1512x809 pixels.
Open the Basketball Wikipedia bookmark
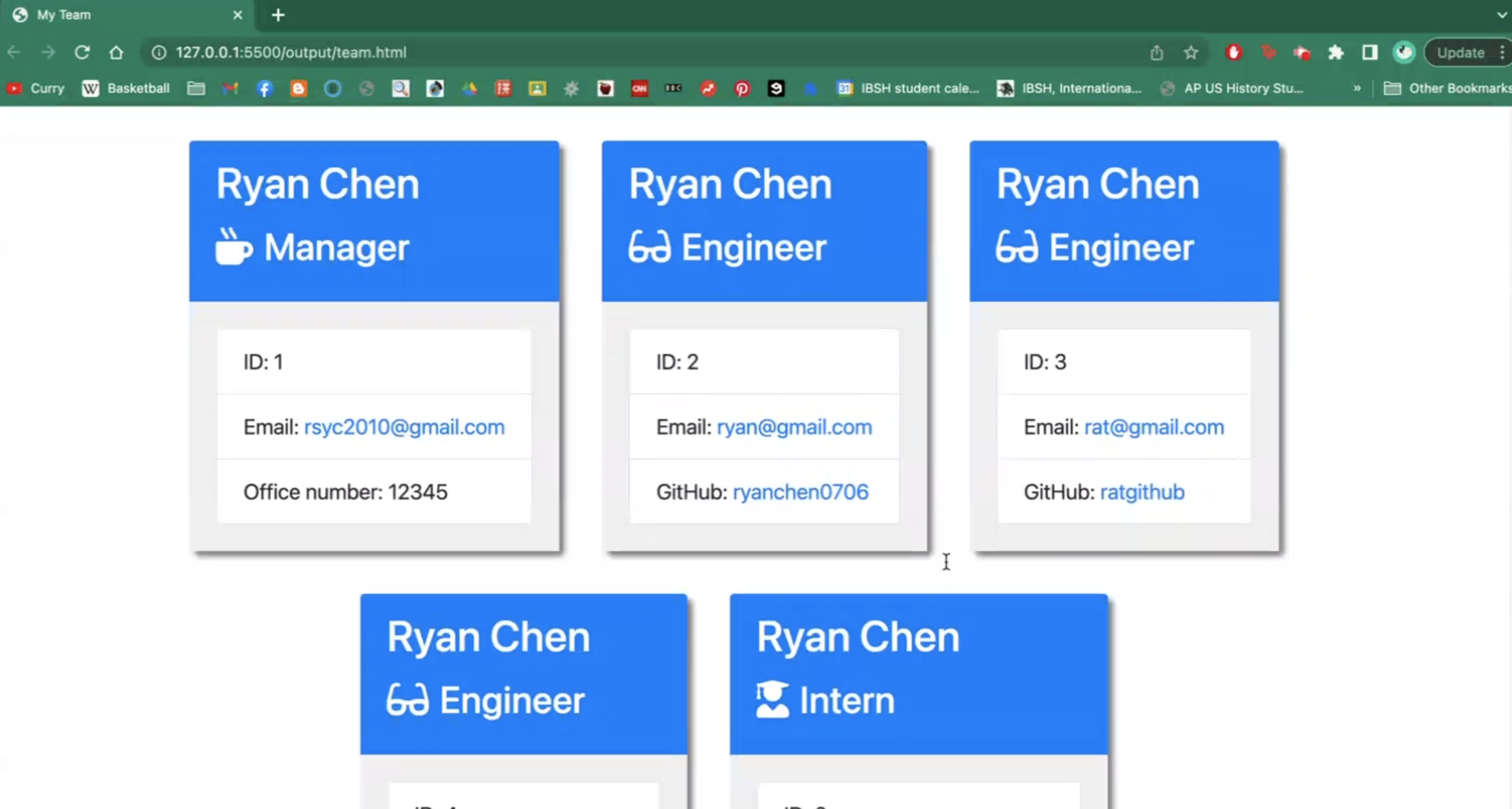(126, 88)
